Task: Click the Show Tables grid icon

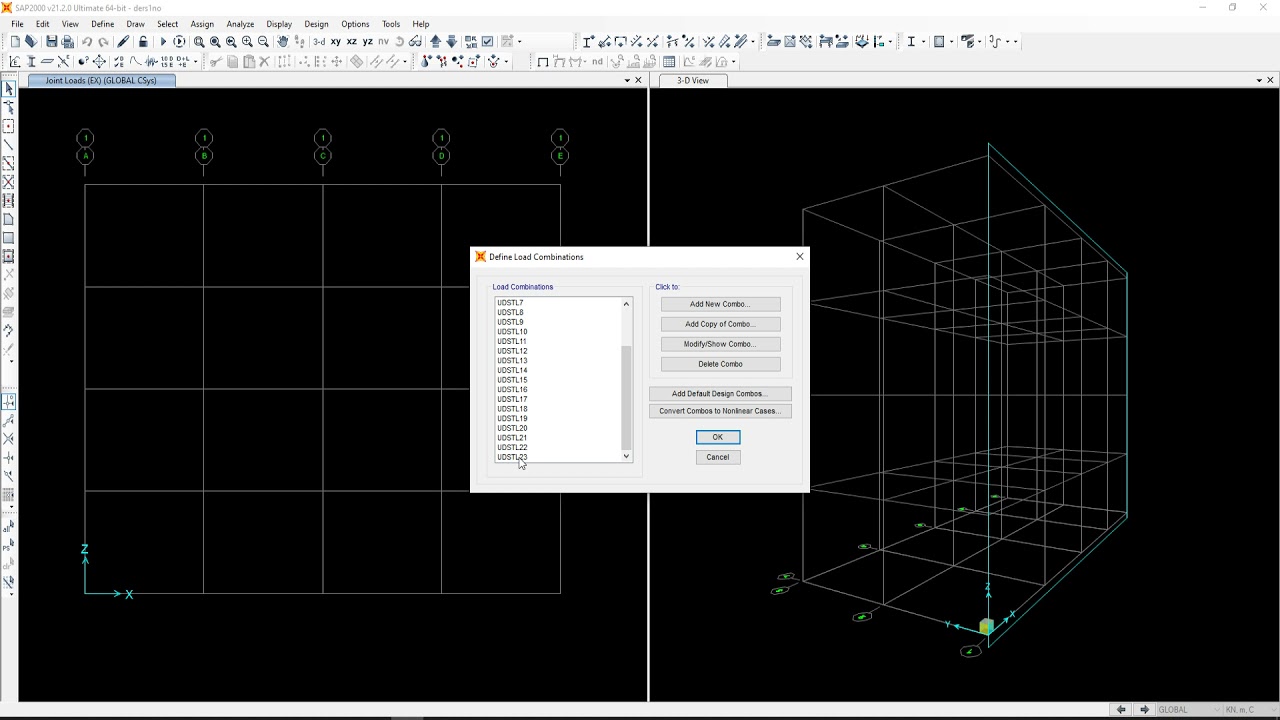Action: coord(669,62)
